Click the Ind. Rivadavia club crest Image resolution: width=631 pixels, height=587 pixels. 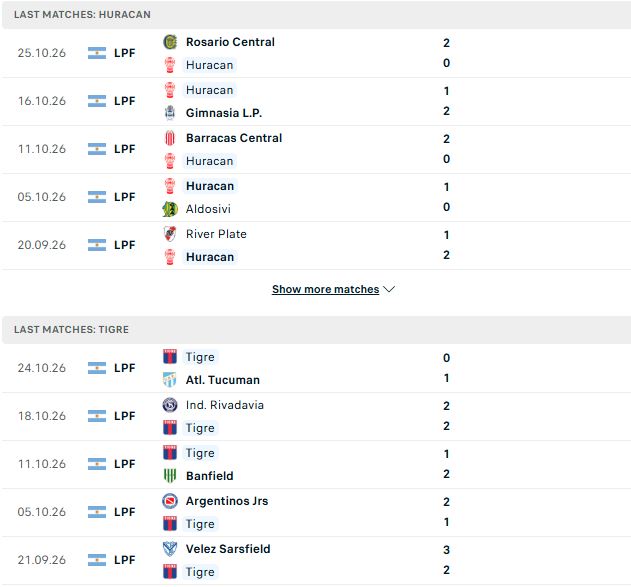click(x=170, y=405)
